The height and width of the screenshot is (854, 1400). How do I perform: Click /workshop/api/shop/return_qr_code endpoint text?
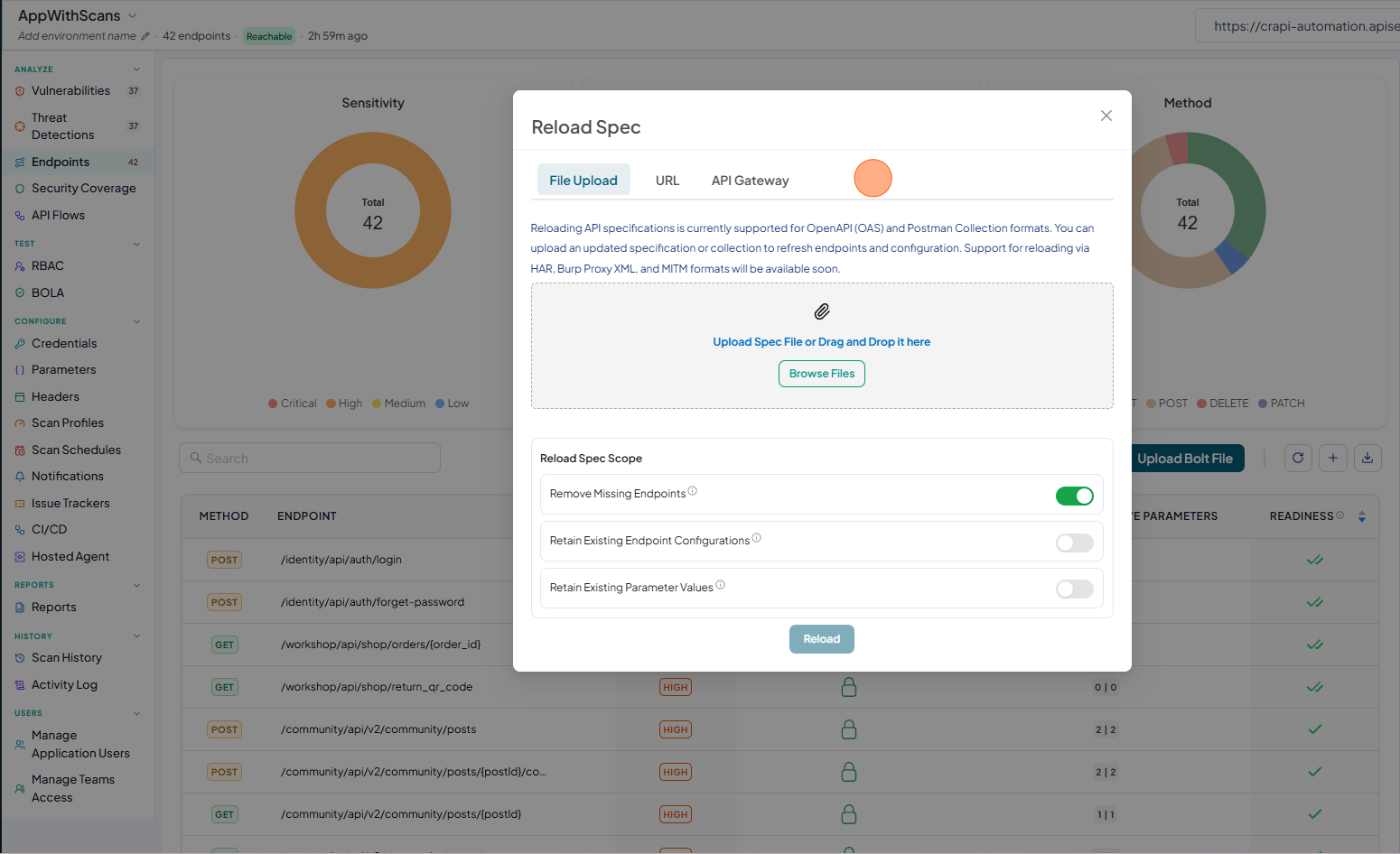click(377, 687)
